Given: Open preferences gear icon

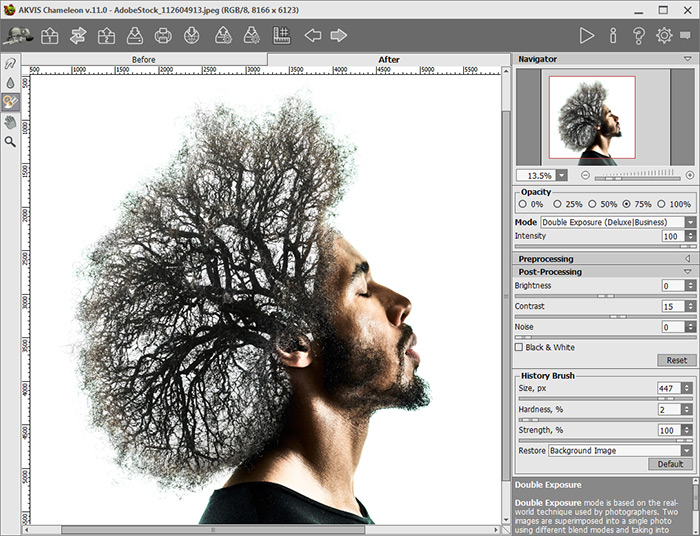Looking at the screenshot, I should [664, 35].
